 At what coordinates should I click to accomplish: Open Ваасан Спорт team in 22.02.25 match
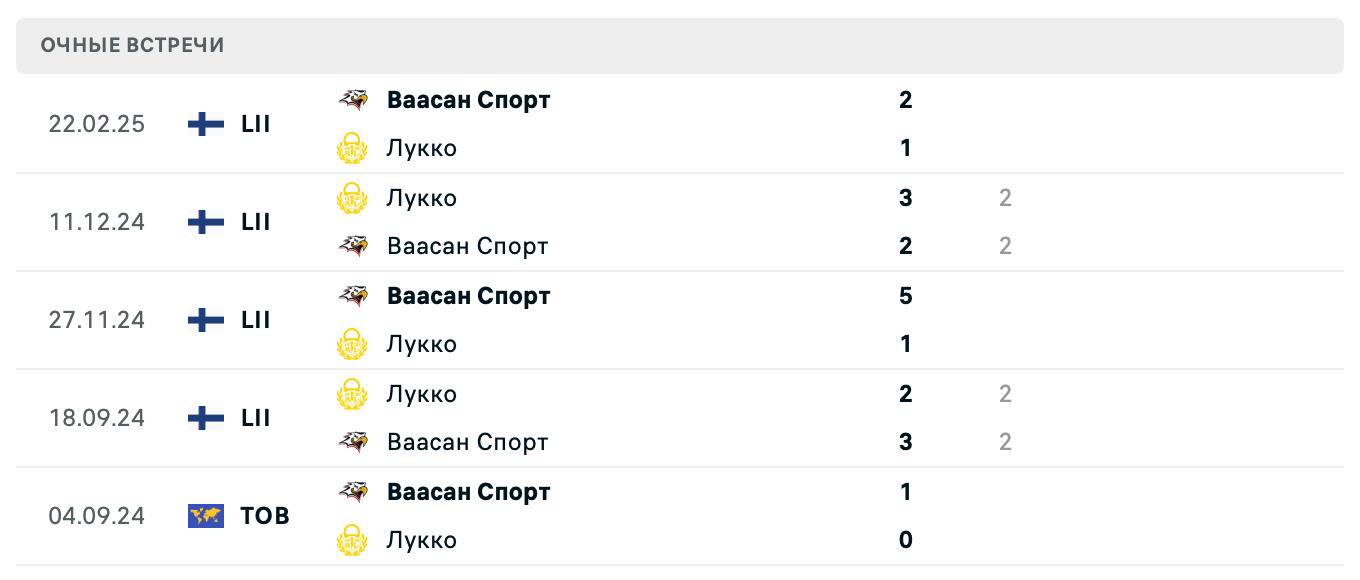[x=468, y=100]
